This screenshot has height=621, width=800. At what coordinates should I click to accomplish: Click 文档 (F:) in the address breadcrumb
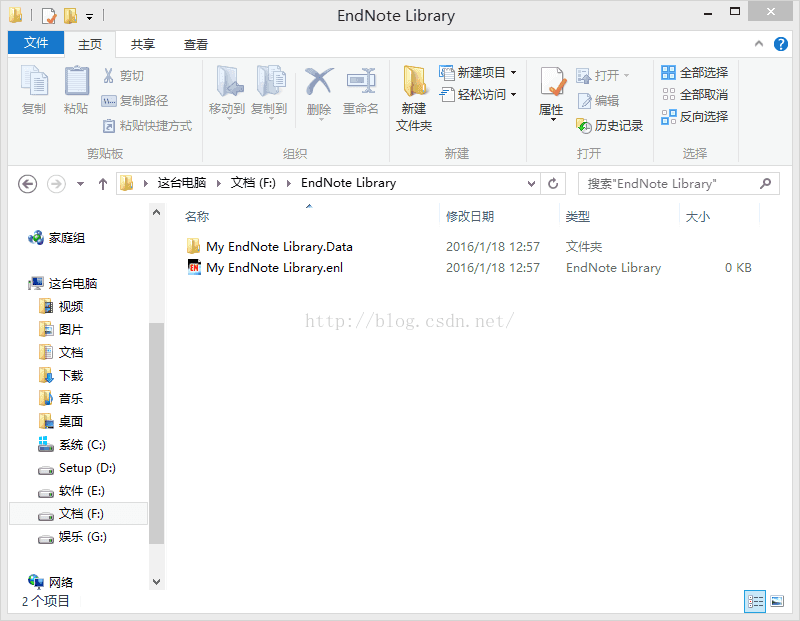click(253, 183)
